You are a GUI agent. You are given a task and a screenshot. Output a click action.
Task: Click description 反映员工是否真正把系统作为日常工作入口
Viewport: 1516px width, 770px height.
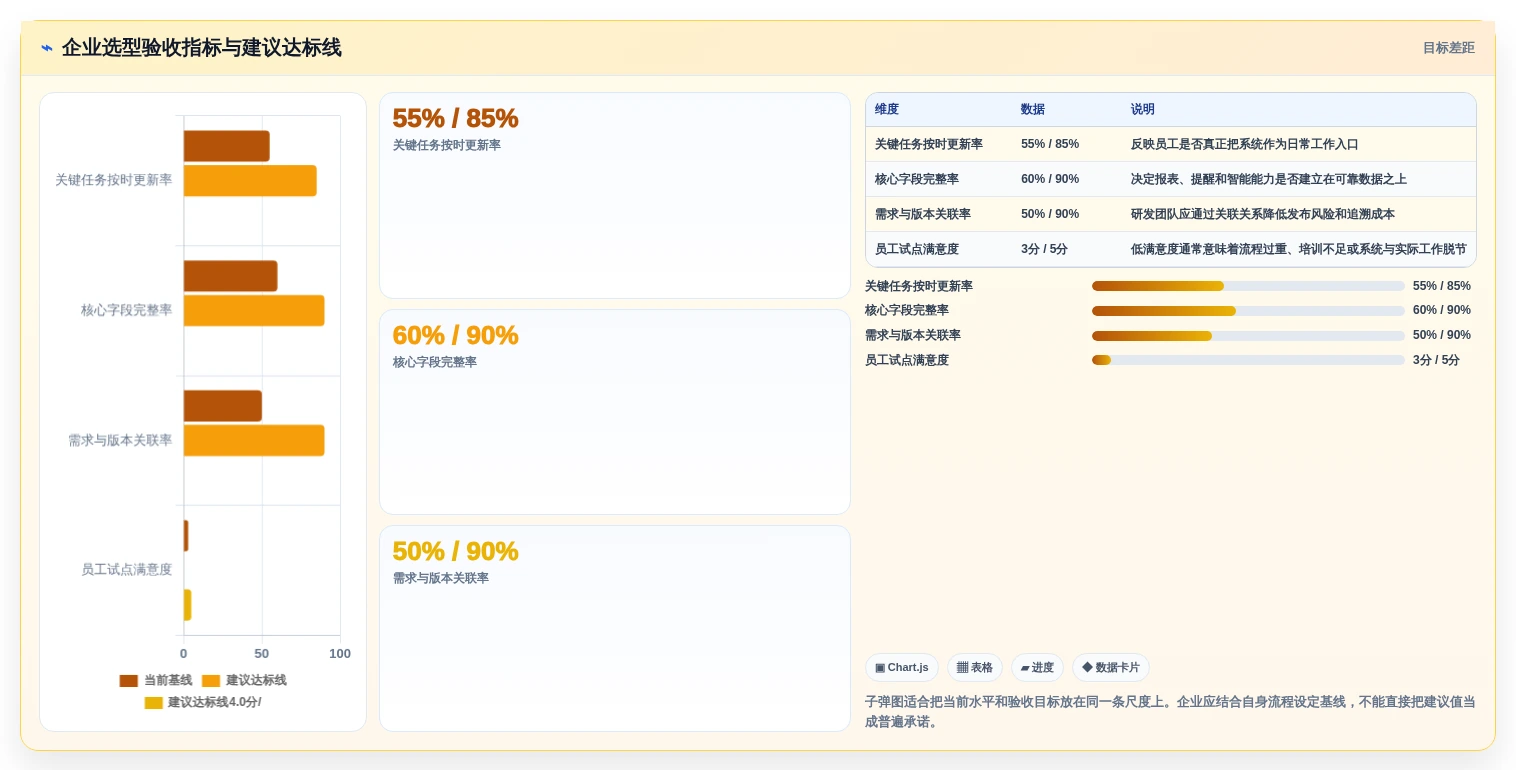1245,144
